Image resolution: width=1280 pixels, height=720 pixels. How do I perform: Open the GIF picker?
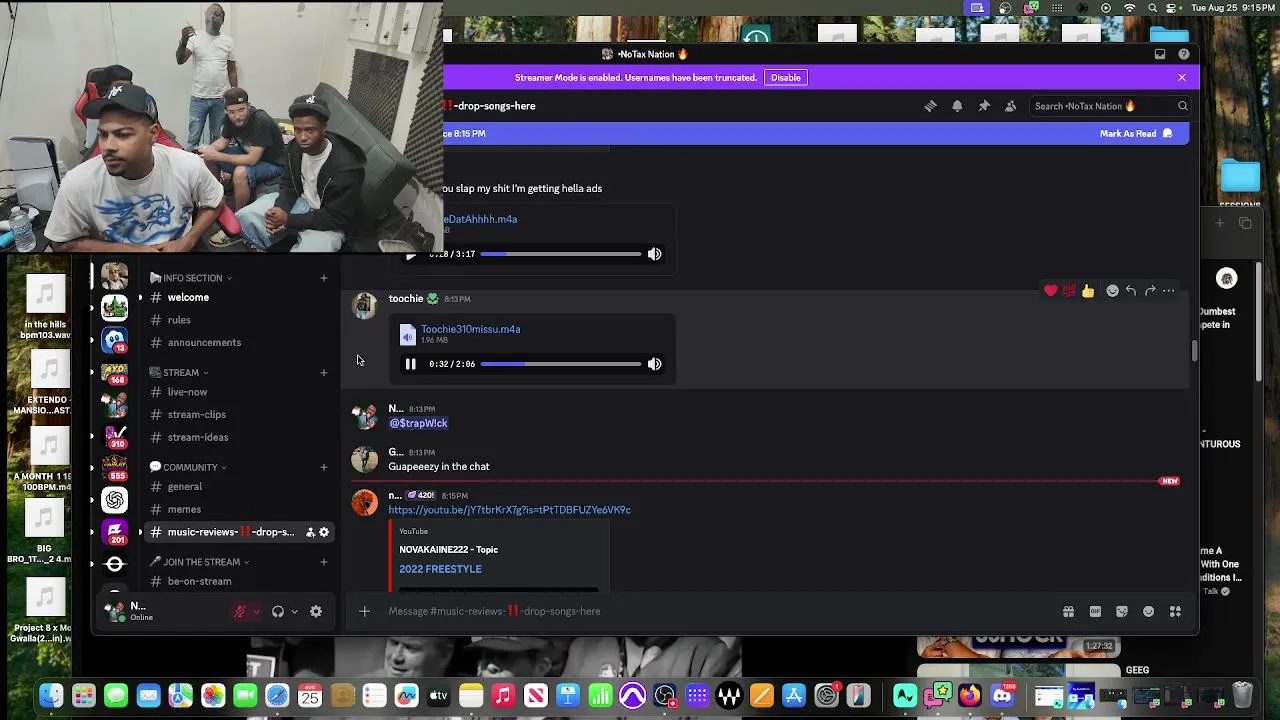click(x=1095, y=611)
